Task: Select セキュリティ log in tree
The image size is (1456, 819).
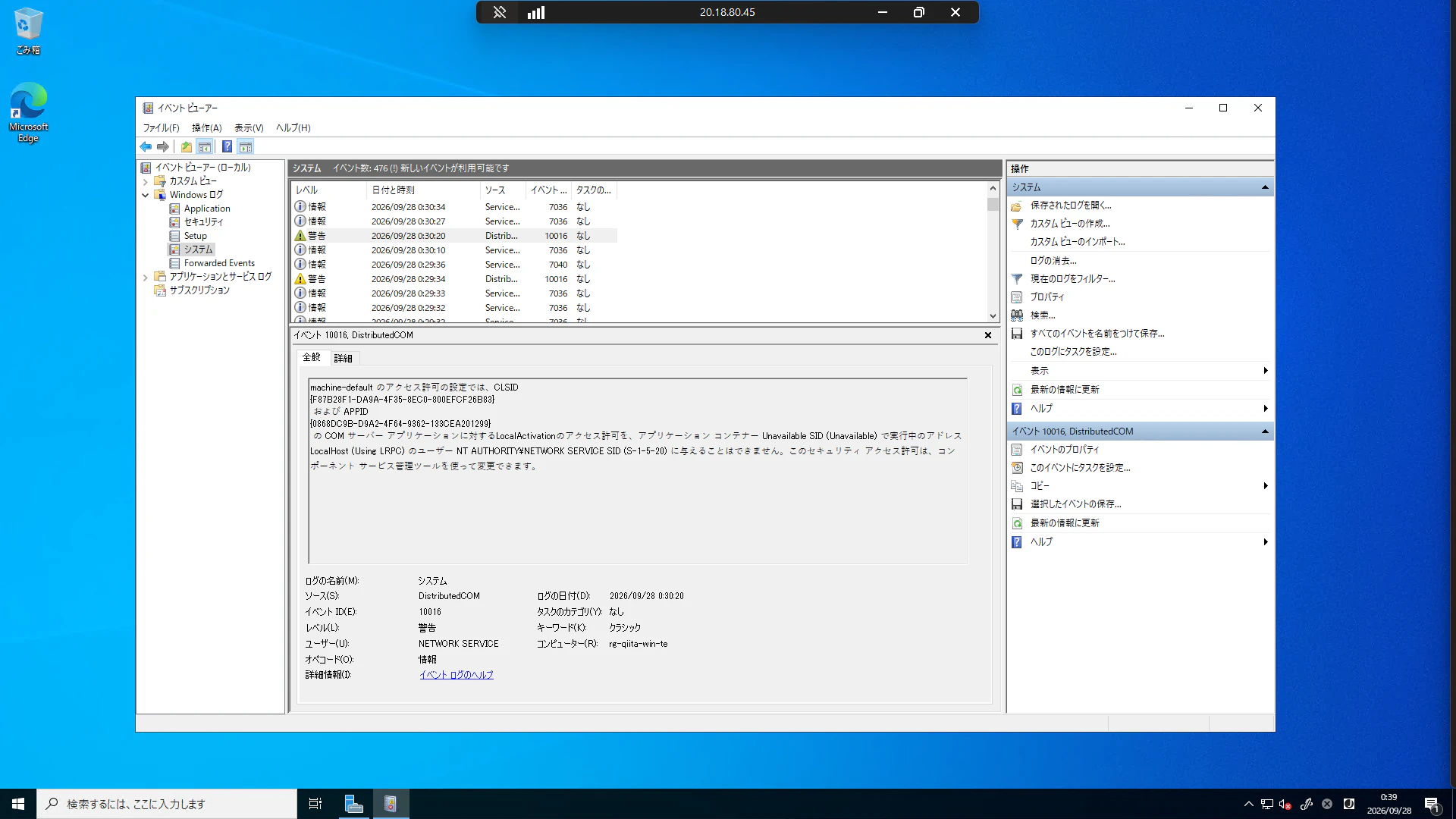Action: pyautogui.click(x=203, y=222)
